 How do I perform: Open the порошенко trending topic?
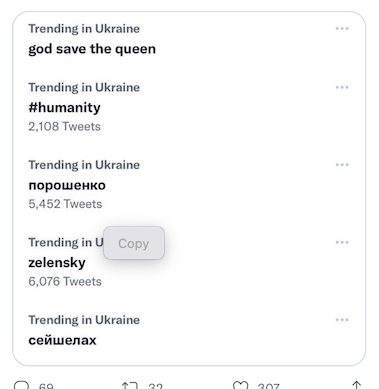click(67, 185)
